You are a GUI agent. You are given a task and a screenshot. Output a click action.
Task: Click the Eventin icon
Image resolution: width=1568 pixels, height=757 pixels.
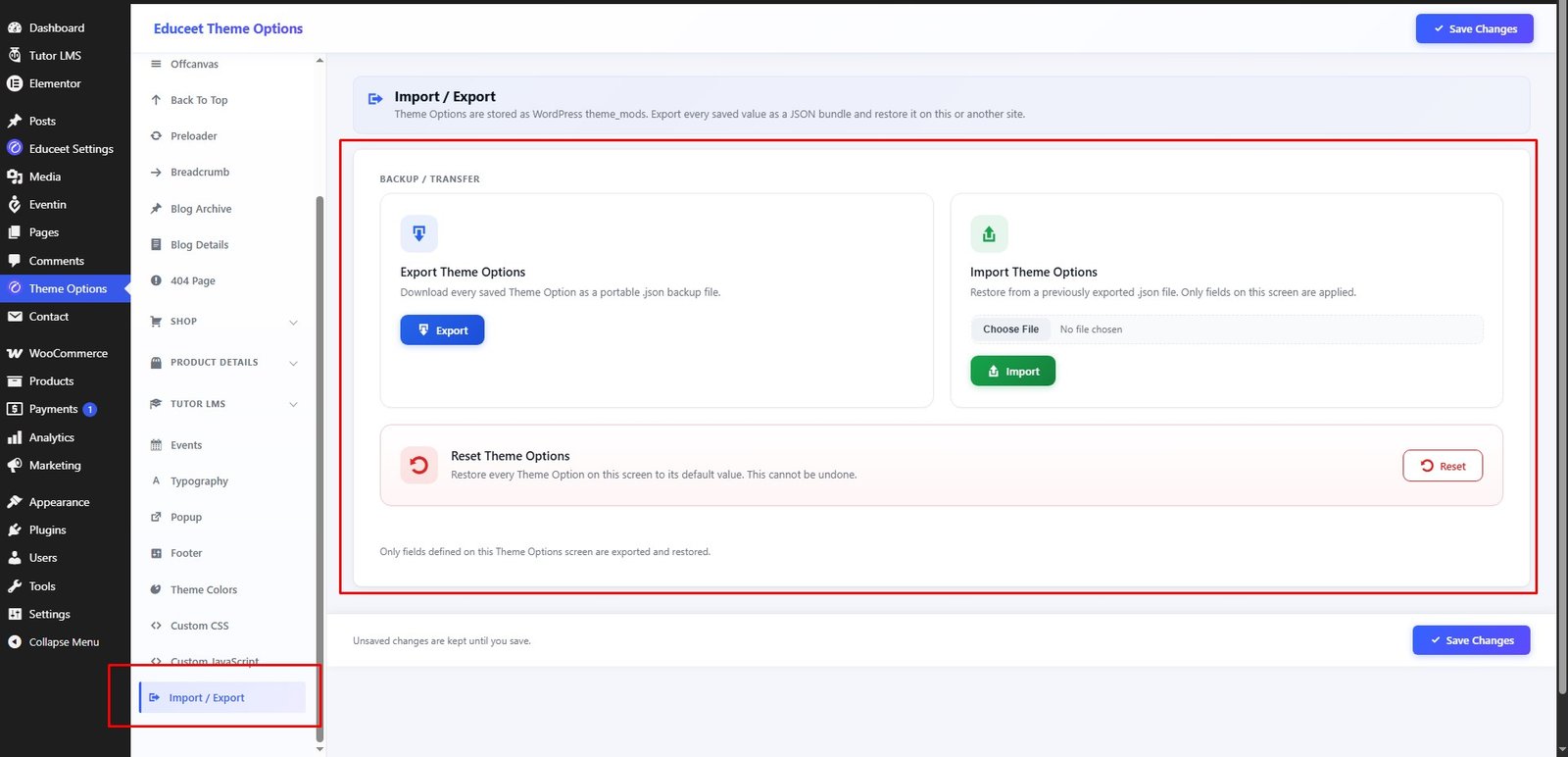15,204
